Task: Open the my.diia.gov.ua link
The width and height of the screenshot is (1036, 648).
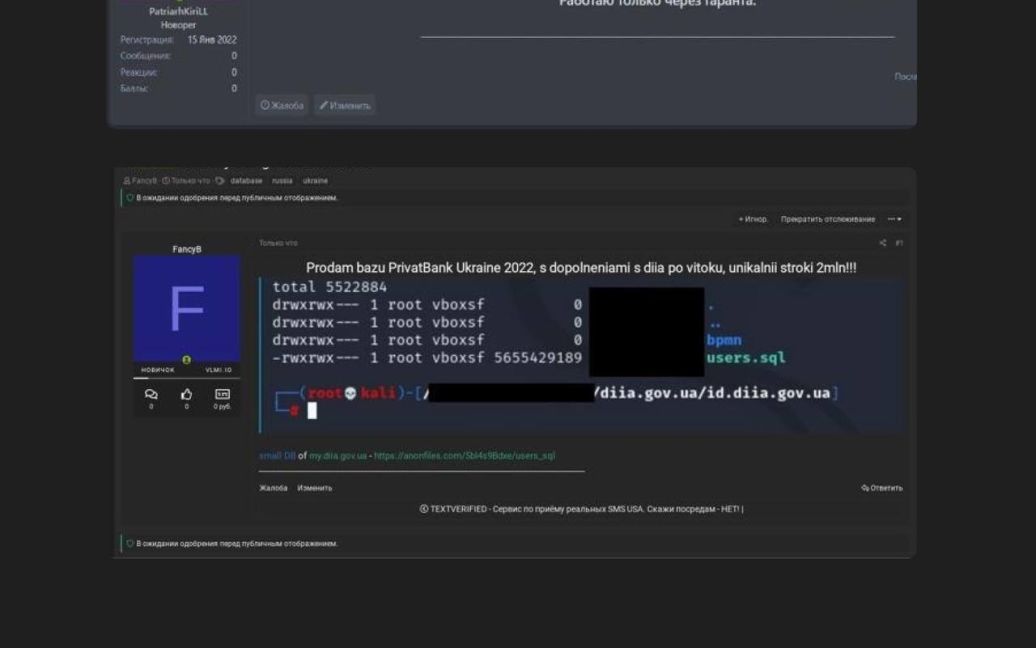Action: tap(338, 456)
